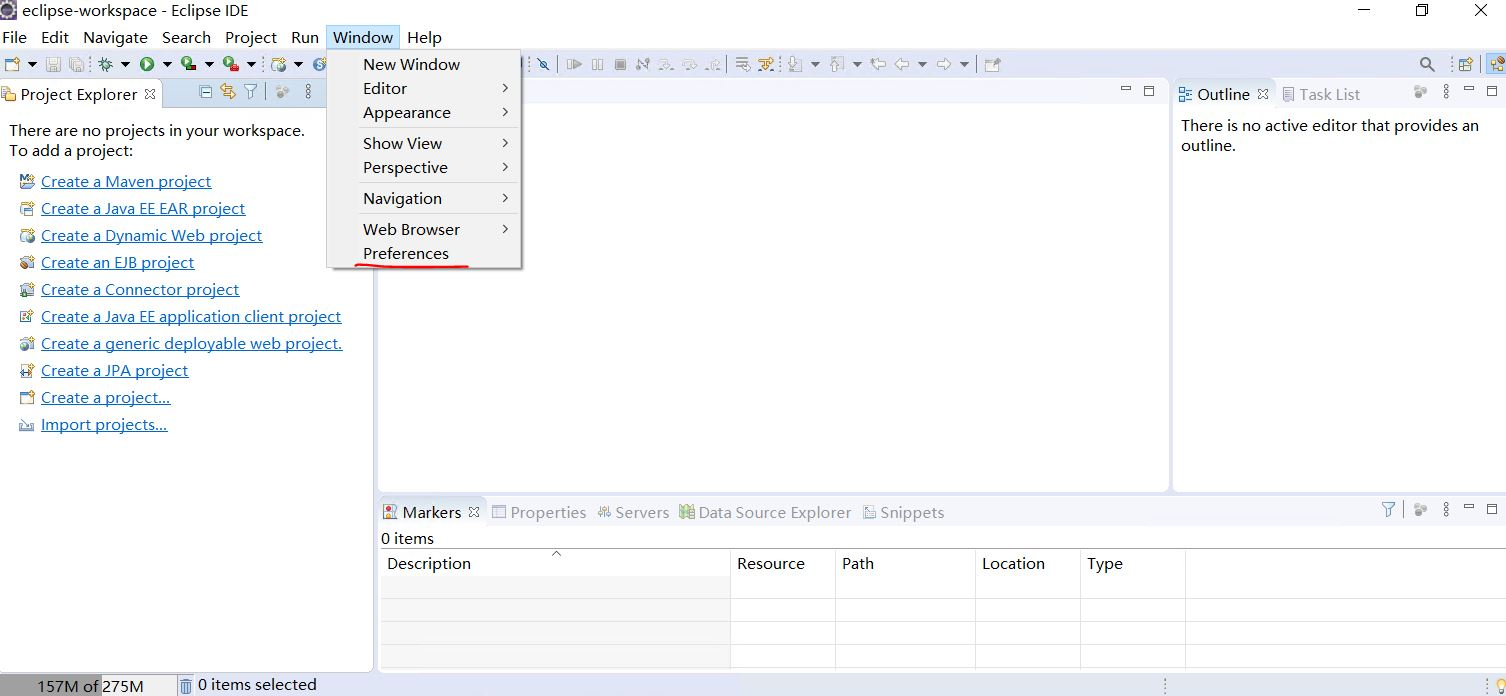Click the green Run button icon

[x=147, y=64]
